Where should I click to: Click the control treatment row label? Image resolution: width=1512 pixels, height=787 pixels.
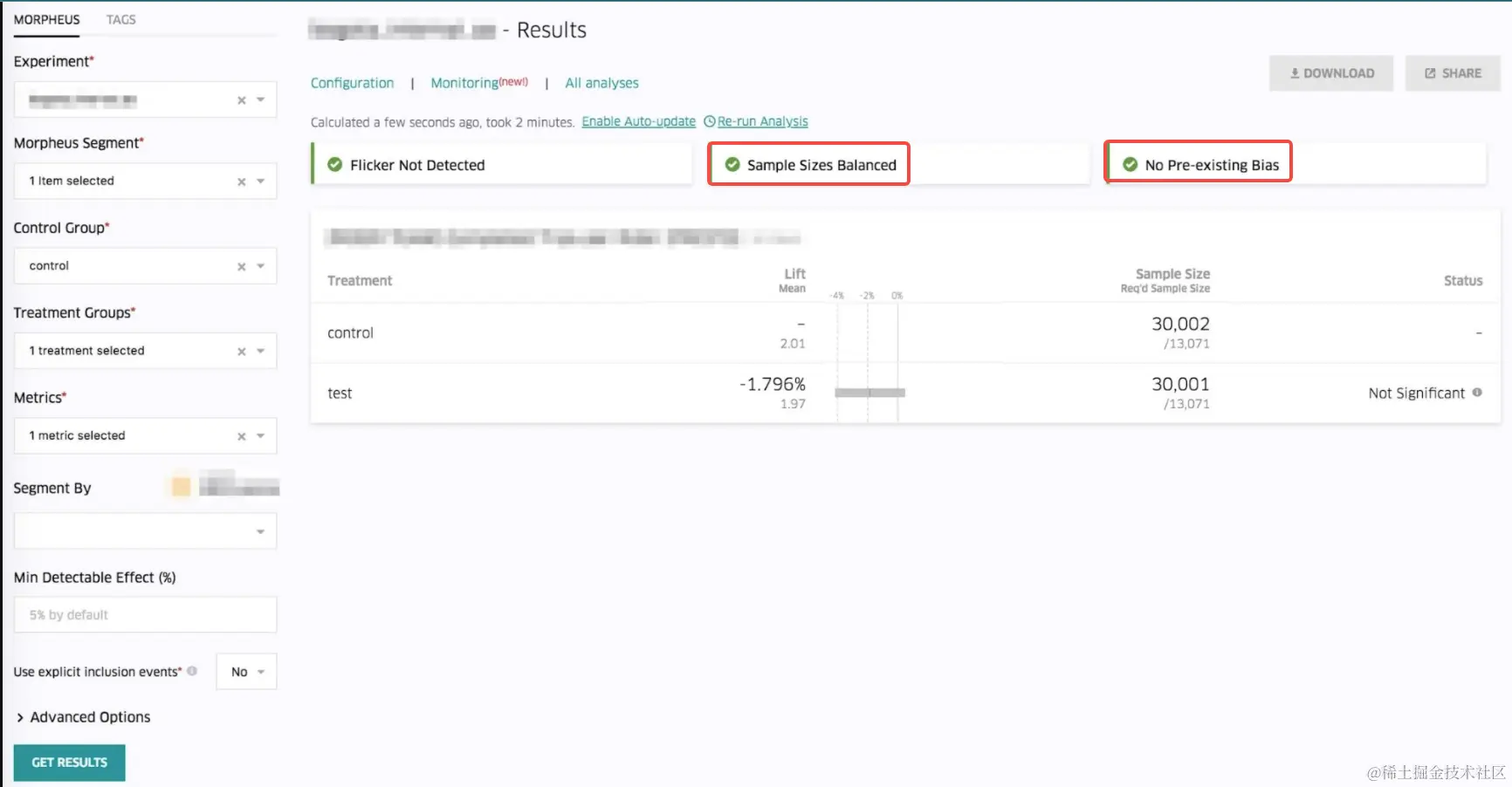click(350, 332)
